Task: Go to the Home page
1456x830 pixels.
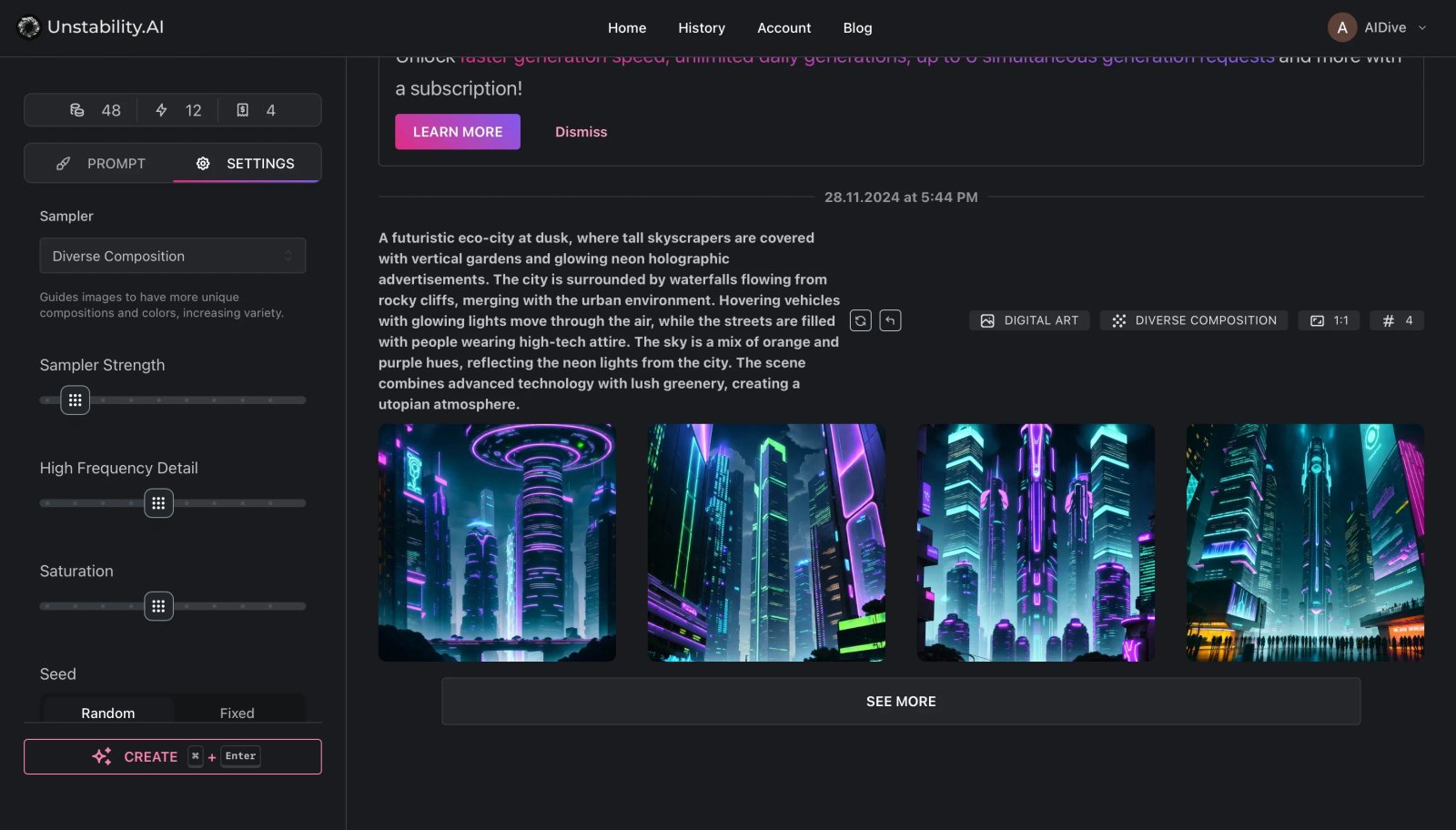Action: tap(627, 28)
